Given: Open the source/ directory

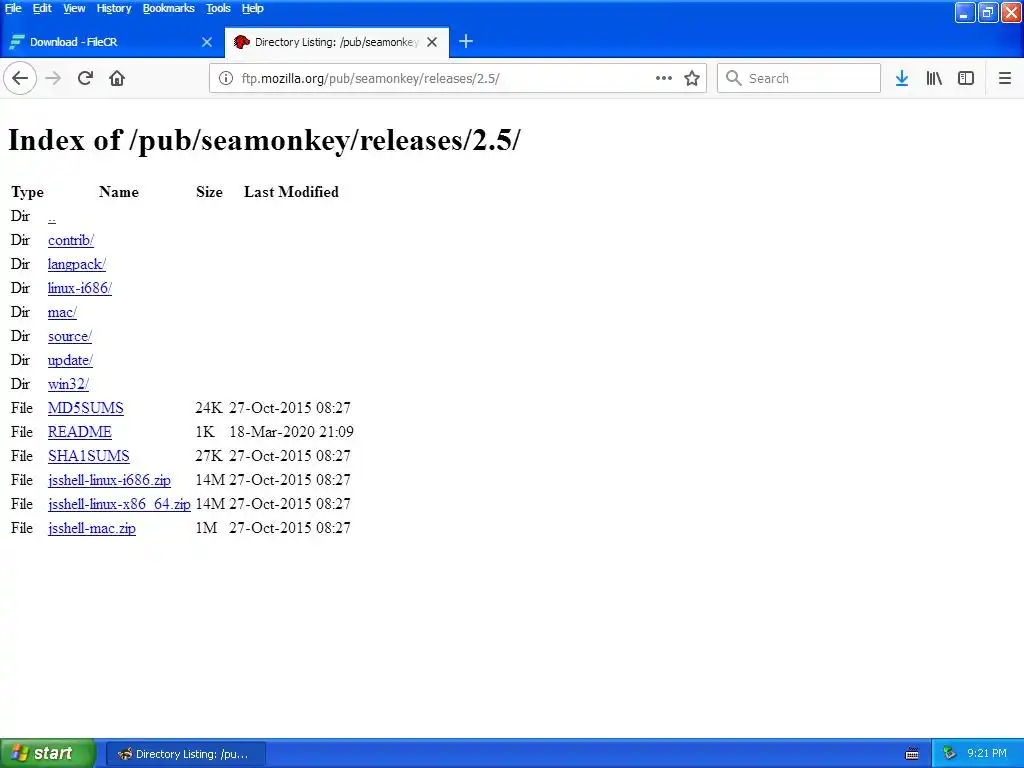Looking at the screenshot, I should coord(70,336).
